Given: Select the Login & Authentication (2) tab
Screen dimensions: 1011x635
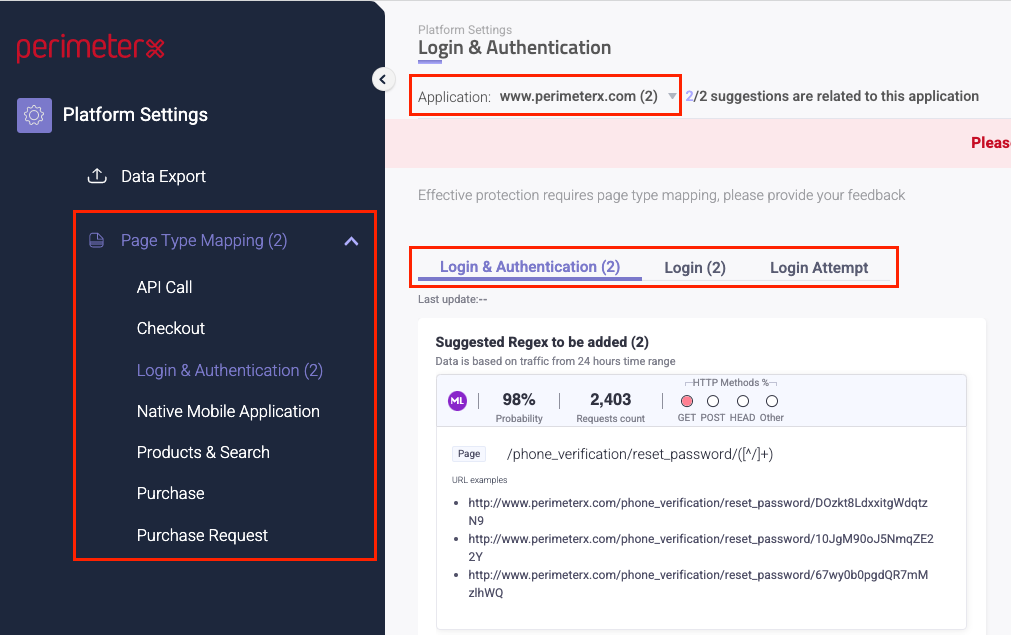Looking at the screenshot, I should click(530, 267).
